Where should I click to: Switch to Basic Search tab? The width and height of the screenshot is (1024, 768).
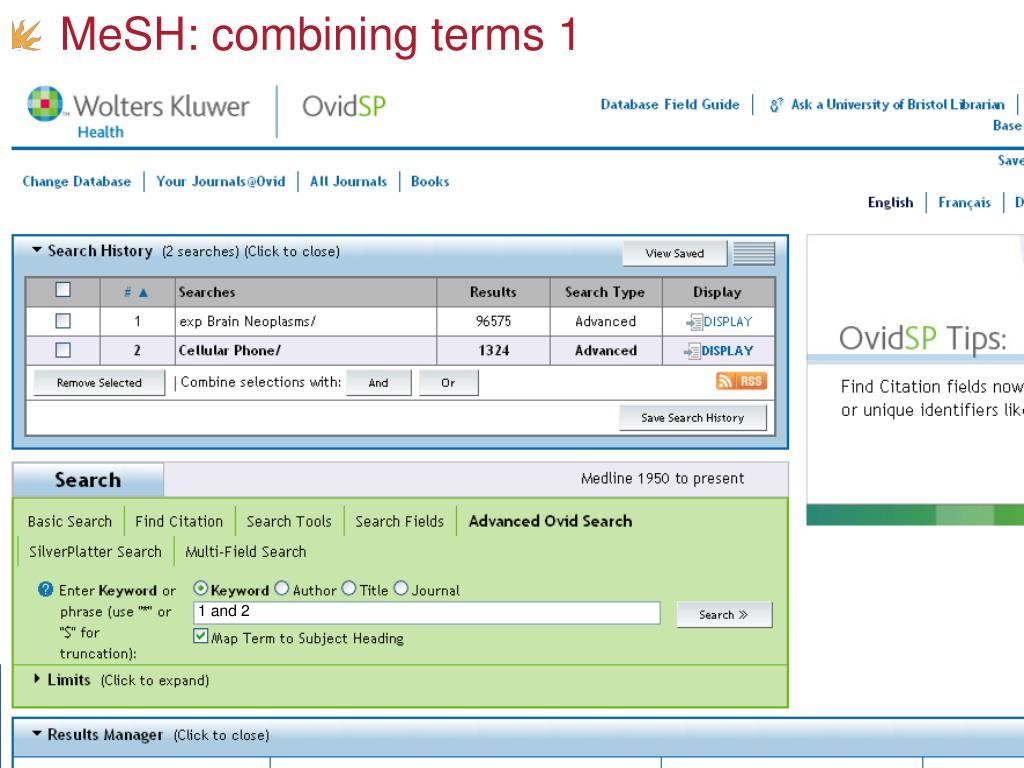70,521
